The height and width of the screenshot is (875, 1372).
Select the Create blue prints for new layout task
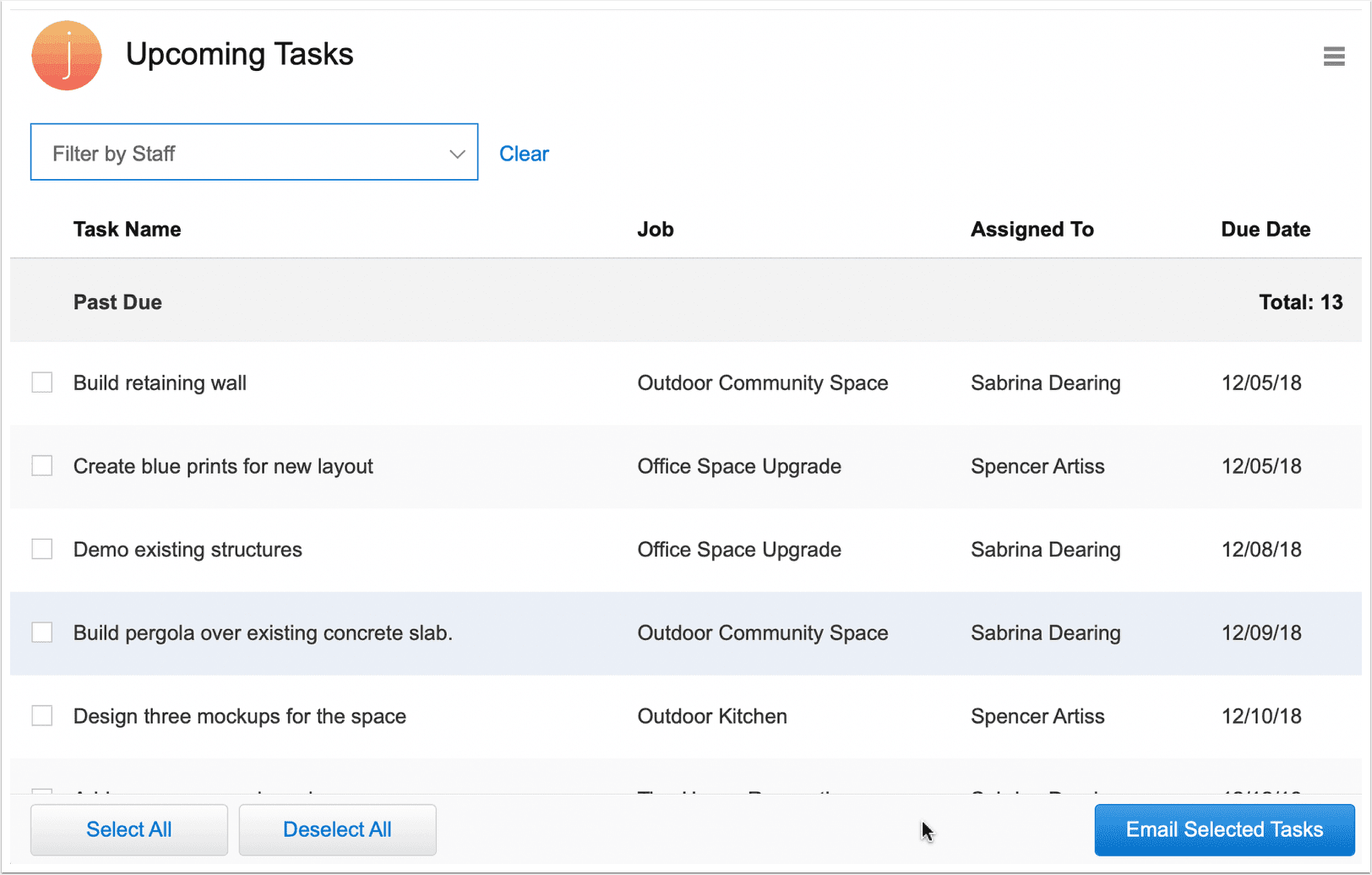(x=41, y=465)
